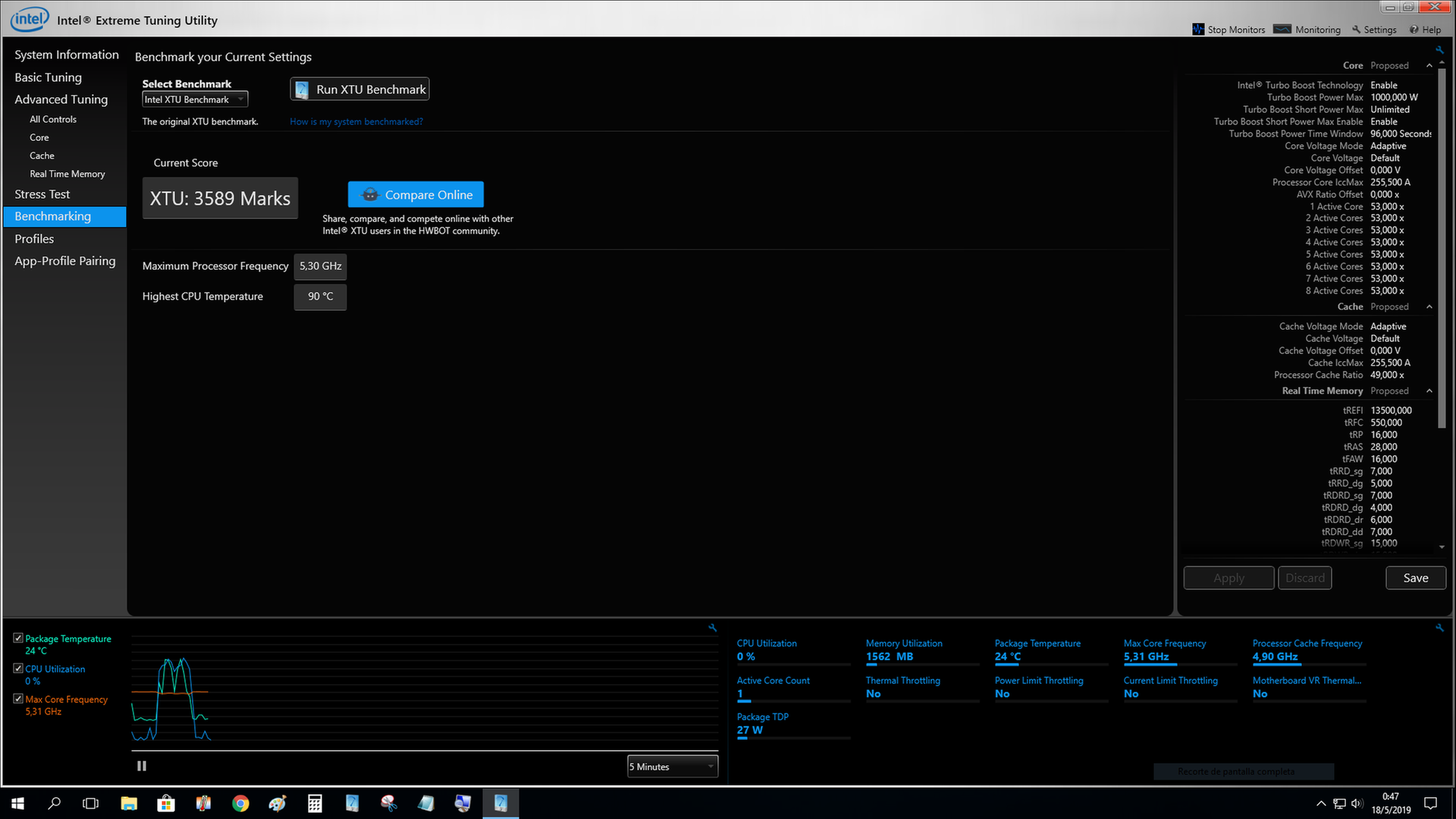Open Task View from the taskbar
This screenshot has width=1456, height=819.
click(x=90, y=803)
